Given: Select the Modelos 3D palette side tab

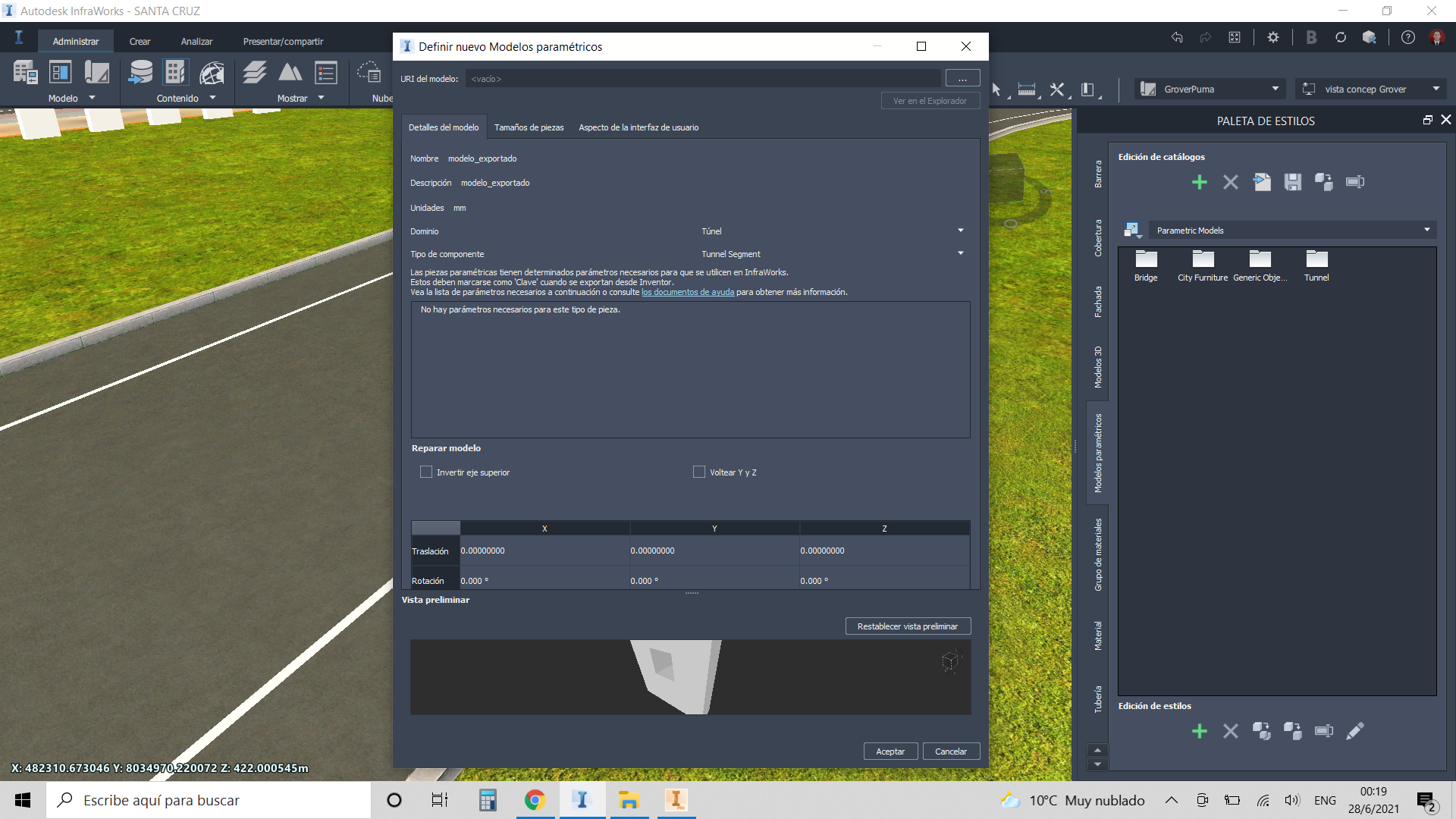Looking at the screenshot, I should coord(1097,367).
